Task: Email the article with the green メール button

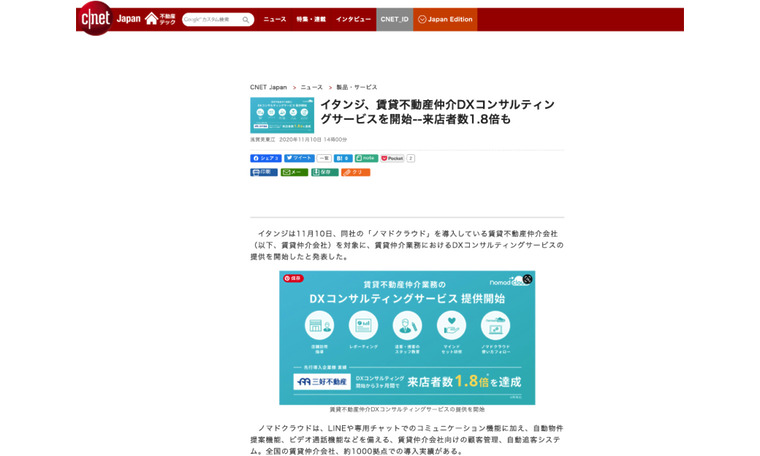Action: pos(294,172)
